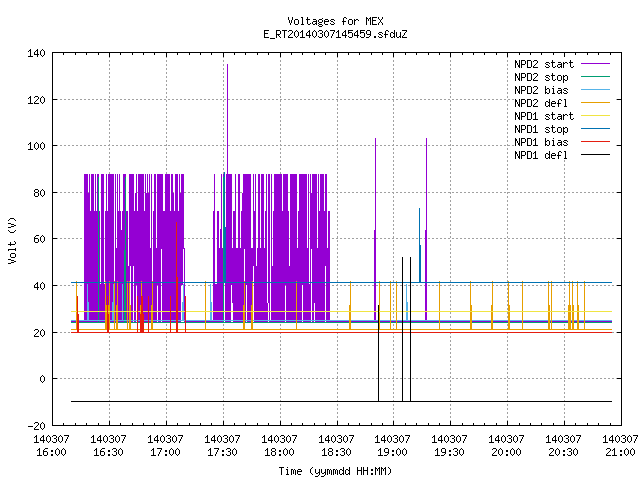
Task: Click the 0 y-axis tick label
Action: 42,379
